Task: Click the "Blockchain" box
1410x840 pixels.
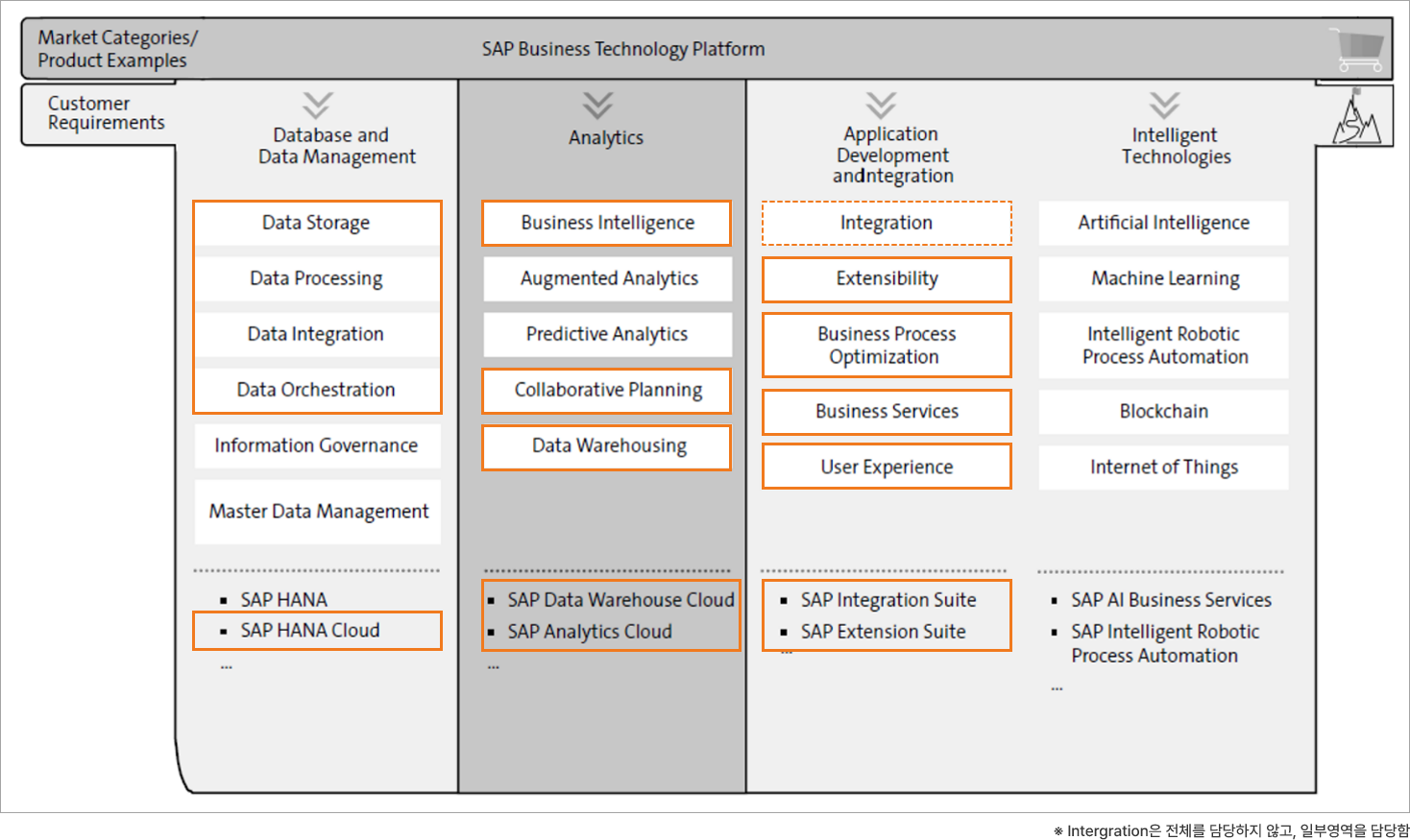Action: coord(1163,412)
